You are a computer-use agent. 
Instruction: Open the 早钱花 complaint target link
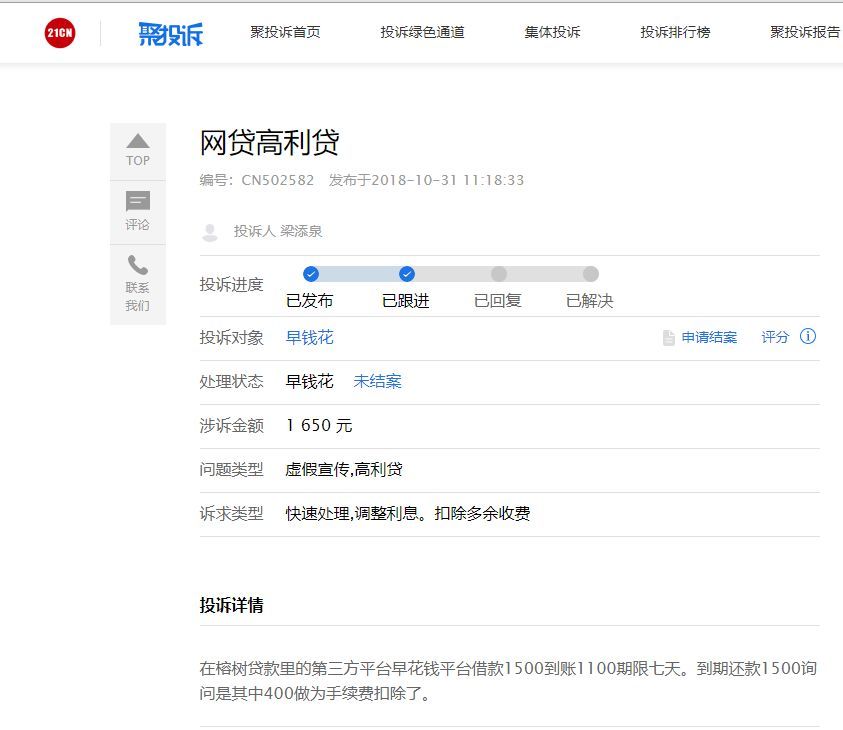pyautogui.click(x=309, y=338)
